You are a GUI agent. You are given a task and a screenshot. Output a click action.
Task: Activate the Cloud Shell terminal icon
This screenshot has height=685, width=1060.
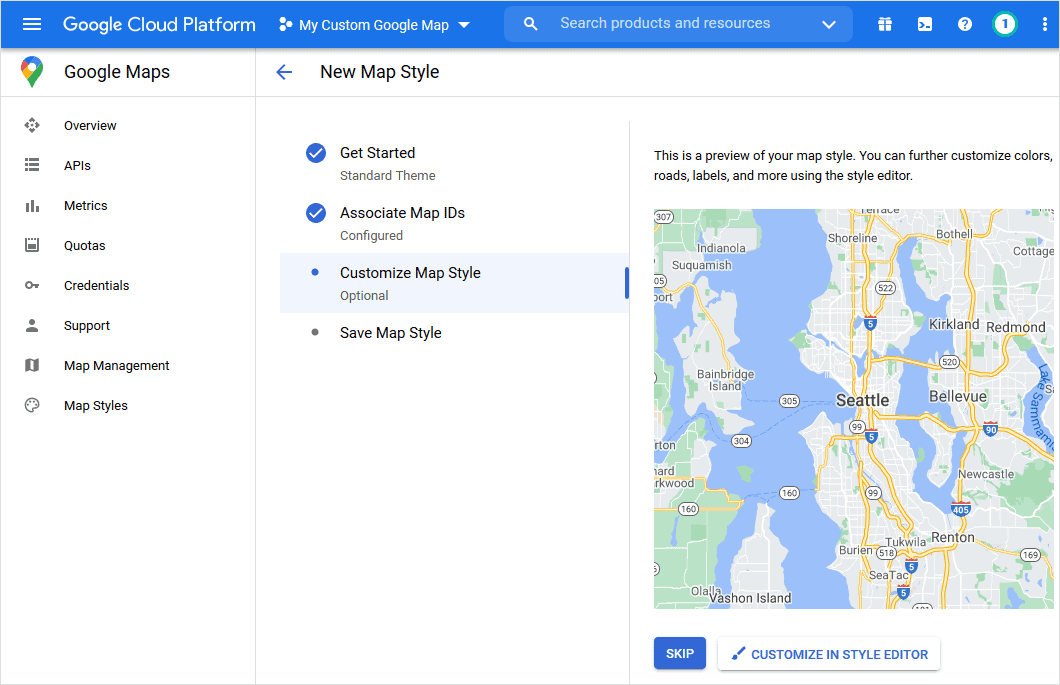pyautogui.click(x=925, y=24)
